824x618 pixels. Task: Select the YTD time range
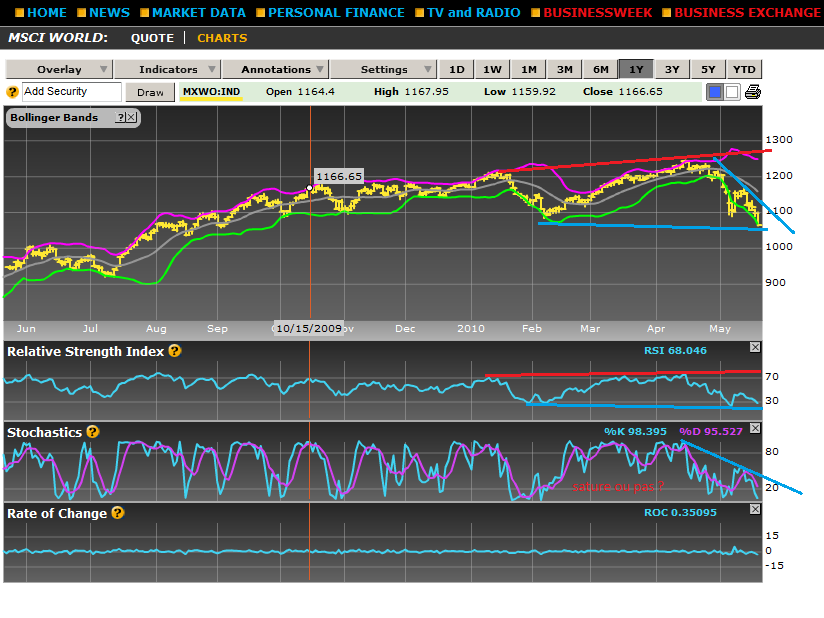click(744, 69)
